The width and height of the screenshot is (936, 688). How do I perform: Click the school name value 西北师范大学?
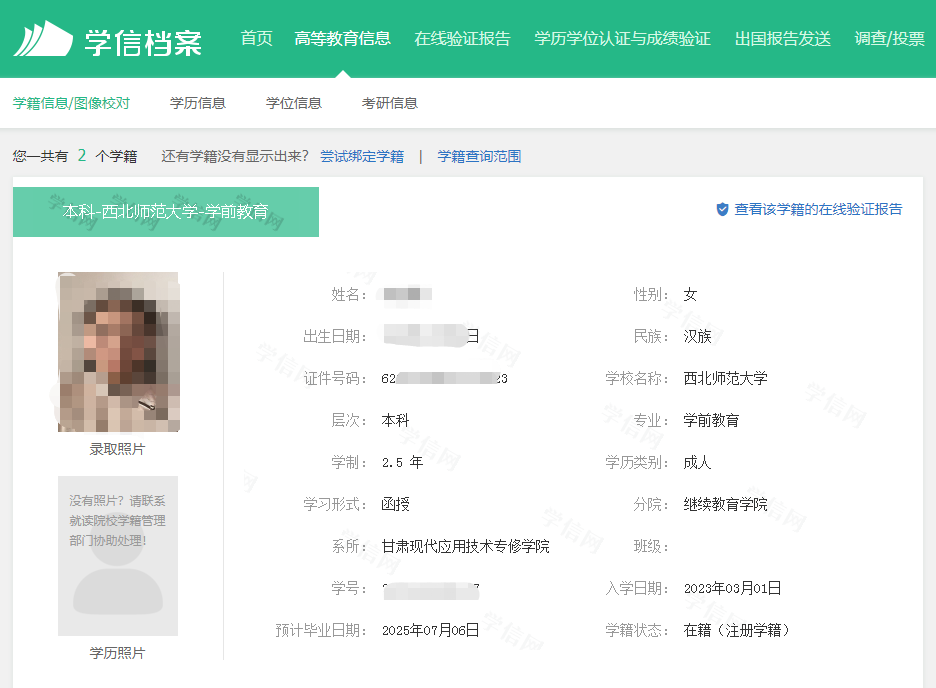[725, 378]
